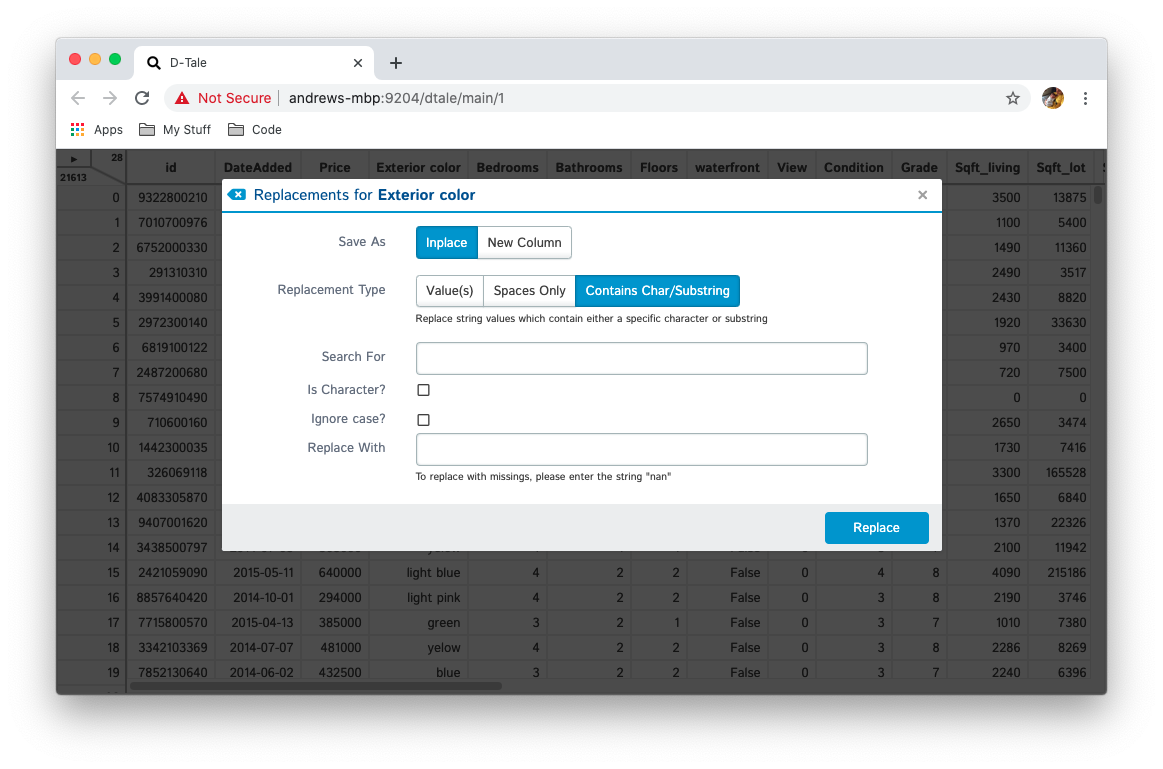Click the browser back arrow
The height and width of the screenshot is (769, 1163).
(78, 98)
